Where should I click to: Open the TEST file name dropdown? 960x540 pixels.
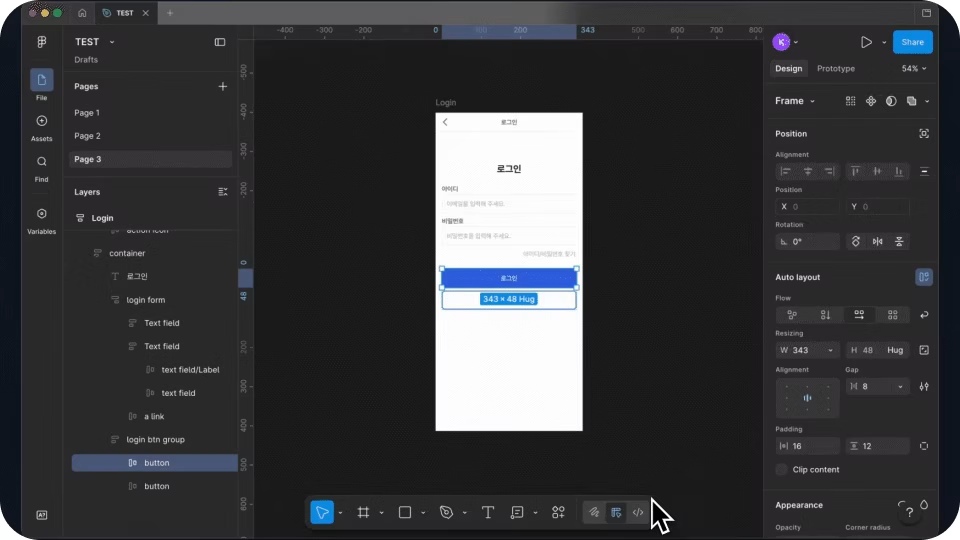[x=111, y=42]
